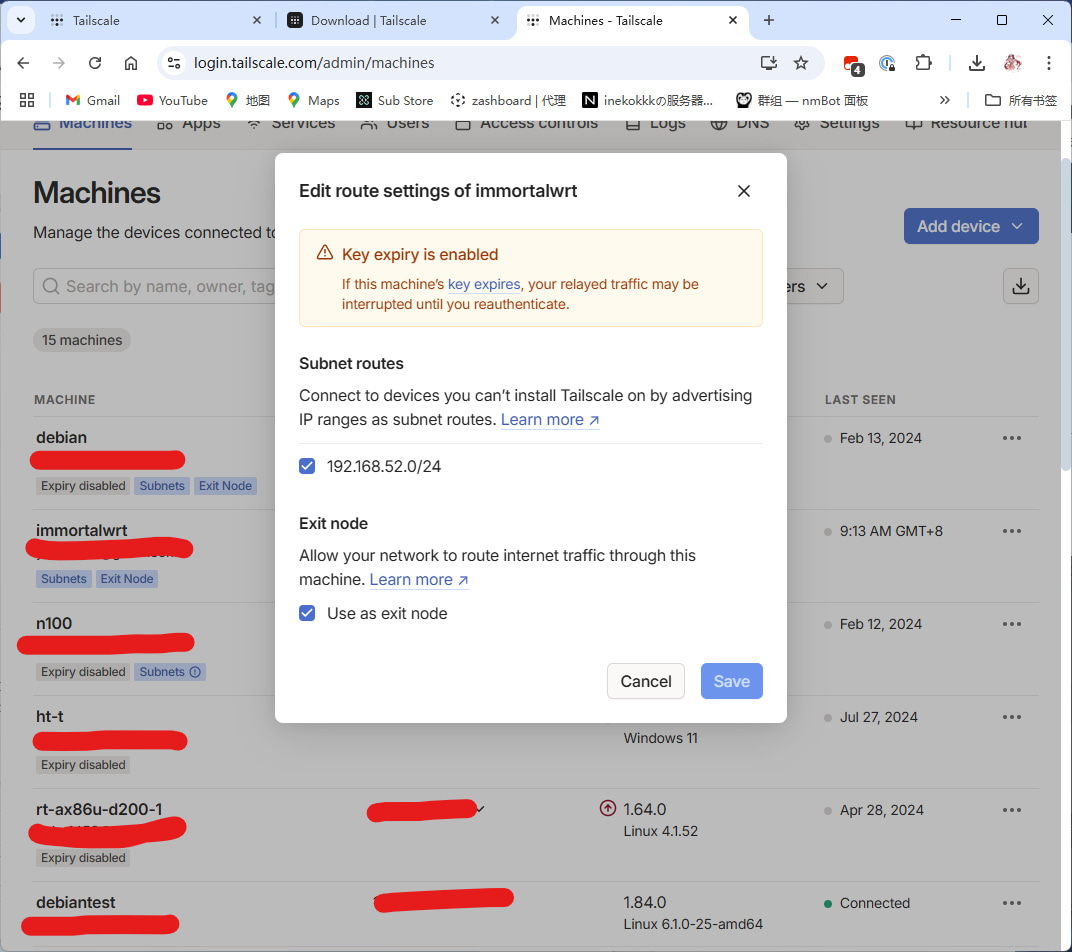The image size is (1072, 952).
Task: Click the download machines list icon
Action: [1020, 286]
